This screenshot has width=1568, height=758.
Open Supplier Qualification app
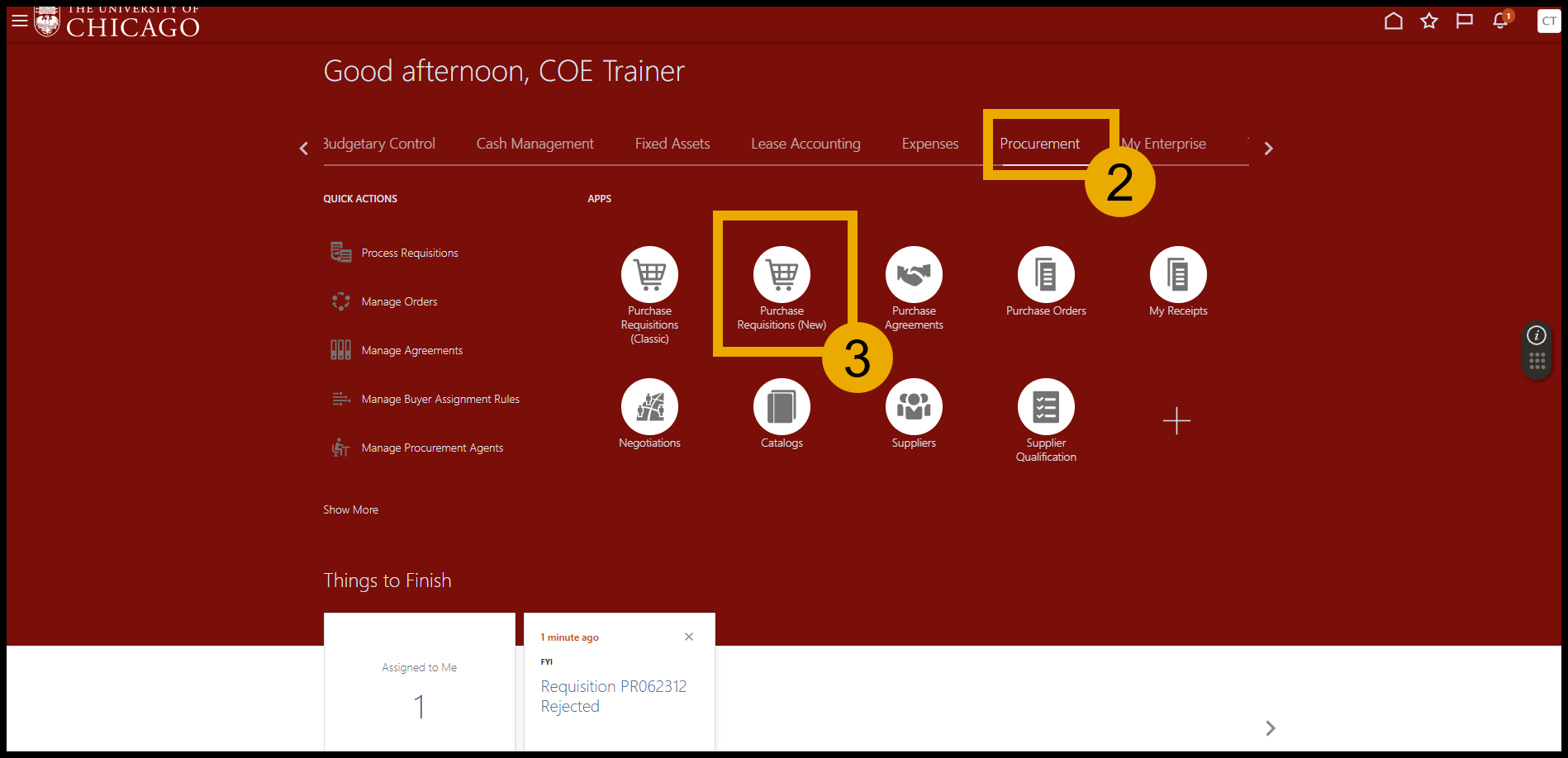1046,407
